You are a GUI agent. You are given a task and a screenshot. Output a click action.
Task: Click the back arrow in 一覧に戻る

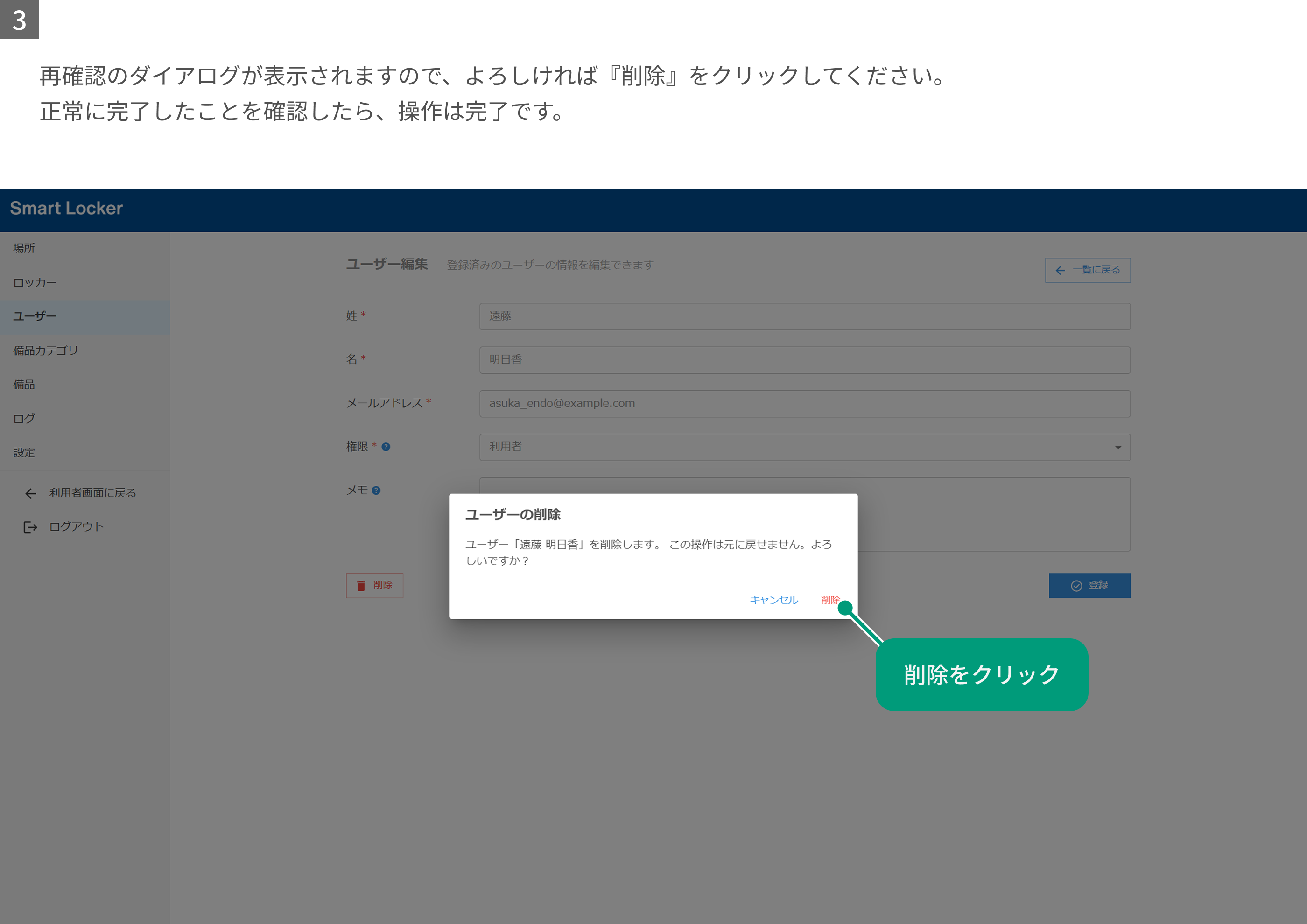click(x=1060, y=270)
